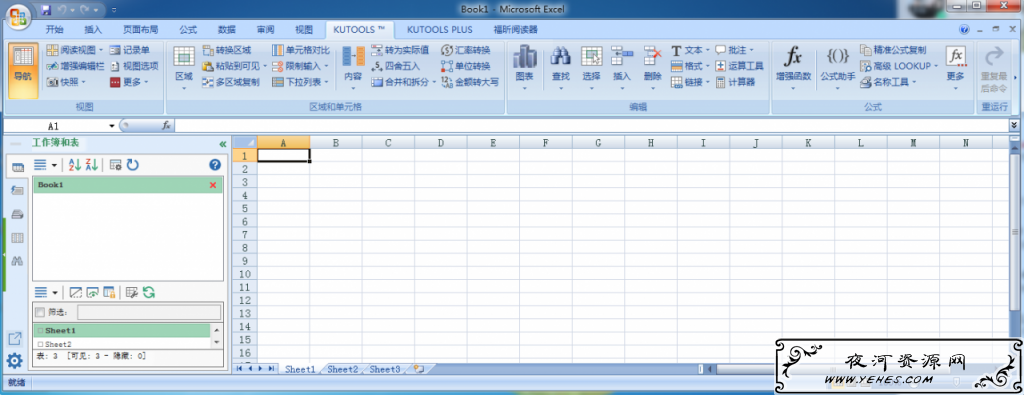Click 转为实际值 convert to actual values
1024x395 pixels.
[x=400, y=50]
